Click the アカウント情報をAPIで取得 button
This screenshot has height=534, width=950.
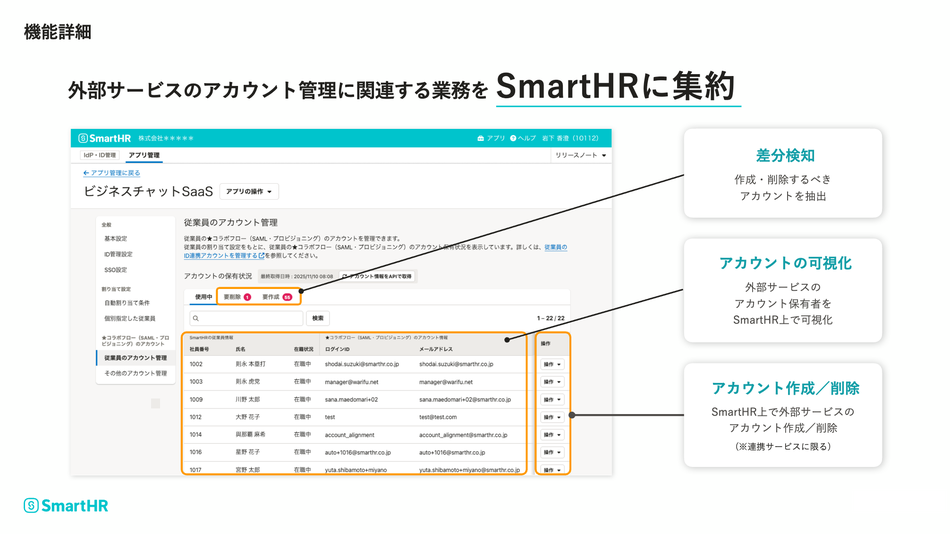377,276
